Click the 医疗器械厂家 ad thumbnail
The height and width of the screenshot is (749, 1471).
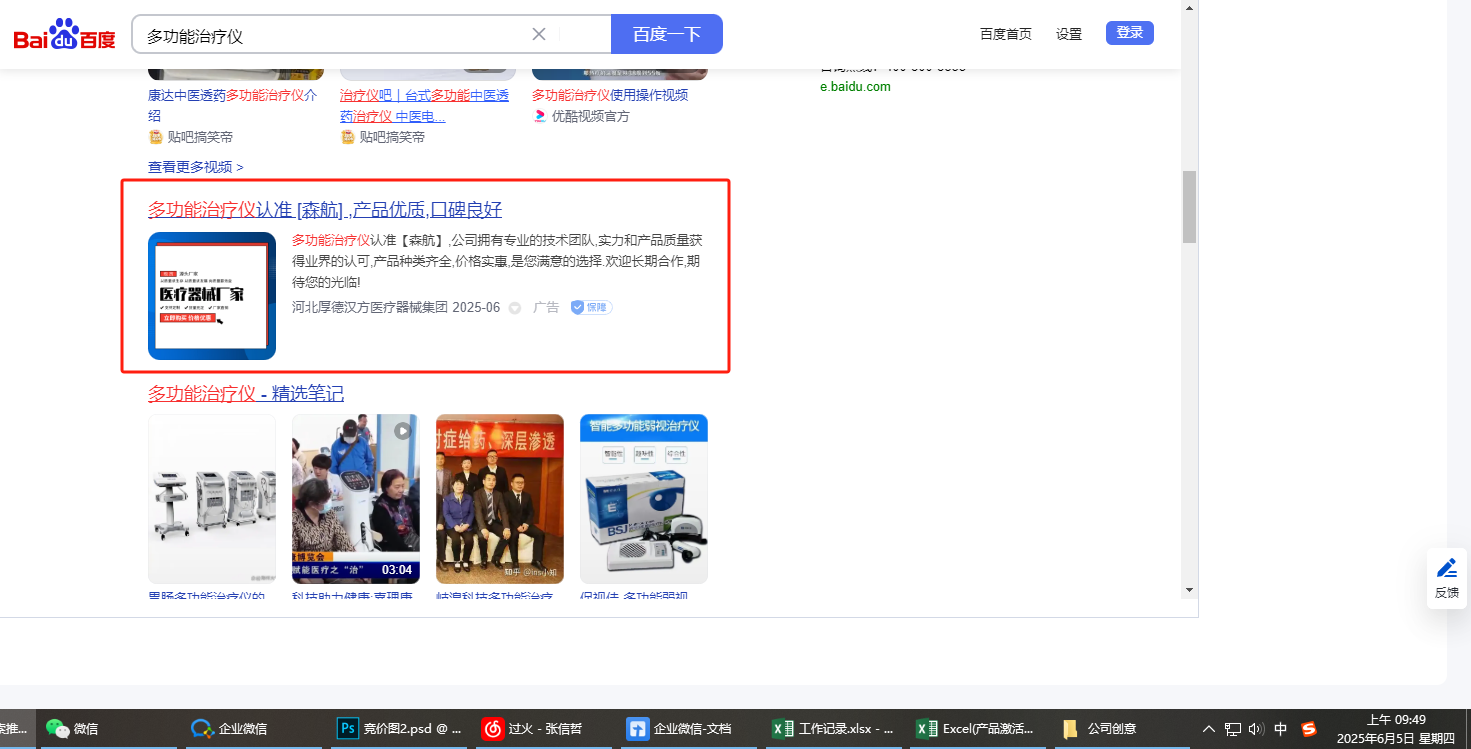tap(212, 296)
